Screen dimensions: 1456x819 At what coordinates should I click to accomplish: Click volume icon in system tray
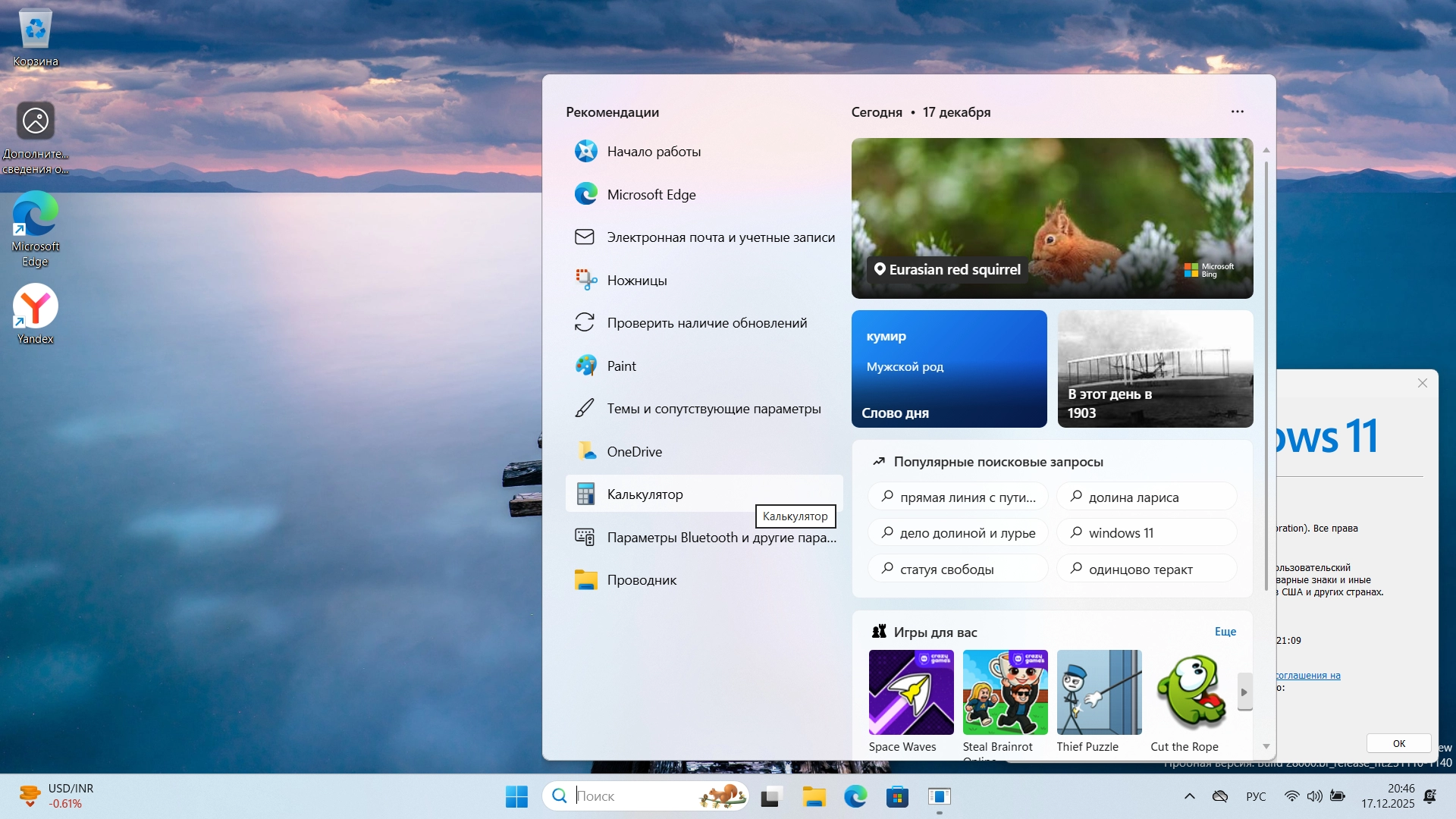[1314, 796]
